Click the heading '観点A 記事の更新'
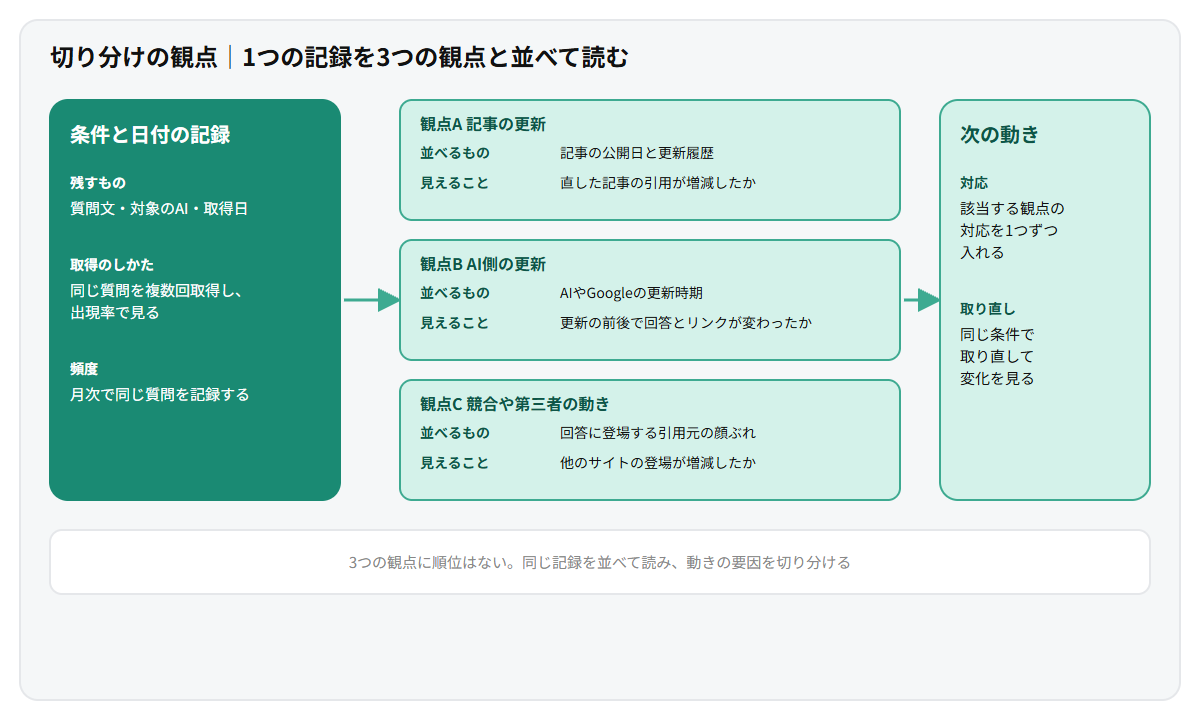 coord(483,125)
